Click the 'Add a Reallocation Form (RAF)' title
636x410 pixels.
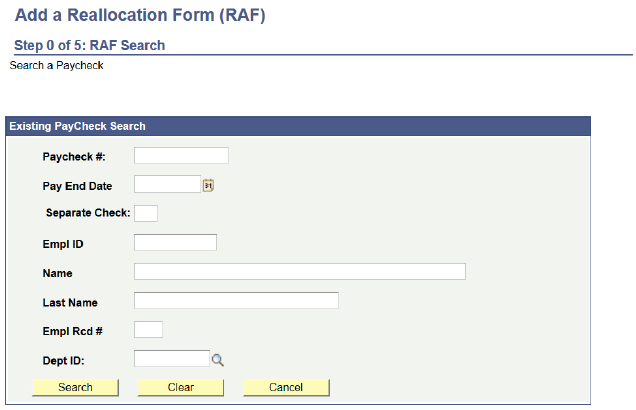point(140,15)
